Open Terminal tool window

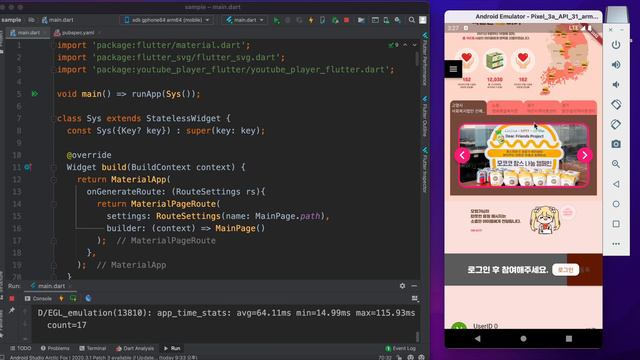(x=93, y=348)
